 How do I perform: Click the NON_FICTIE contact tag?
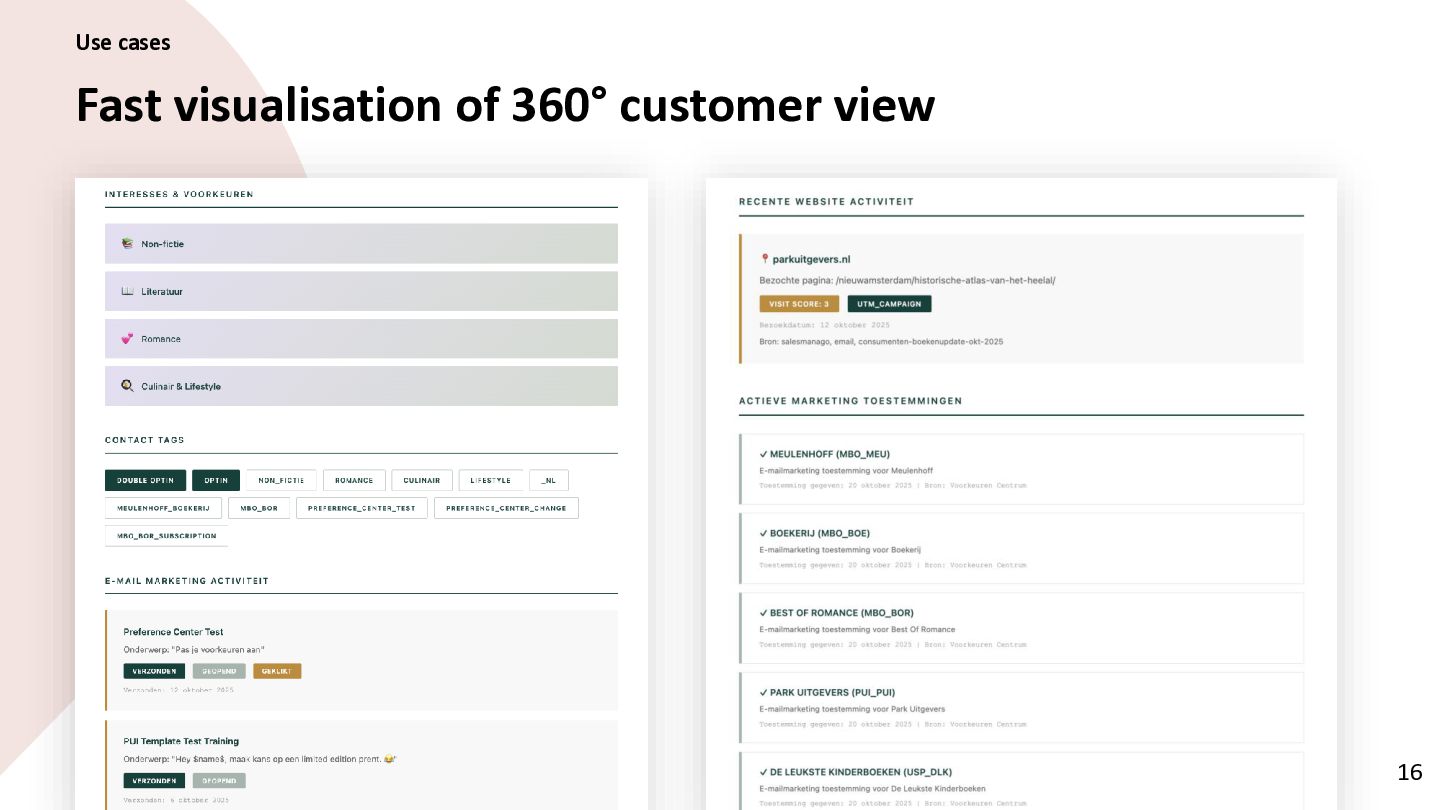click(281, 480)
